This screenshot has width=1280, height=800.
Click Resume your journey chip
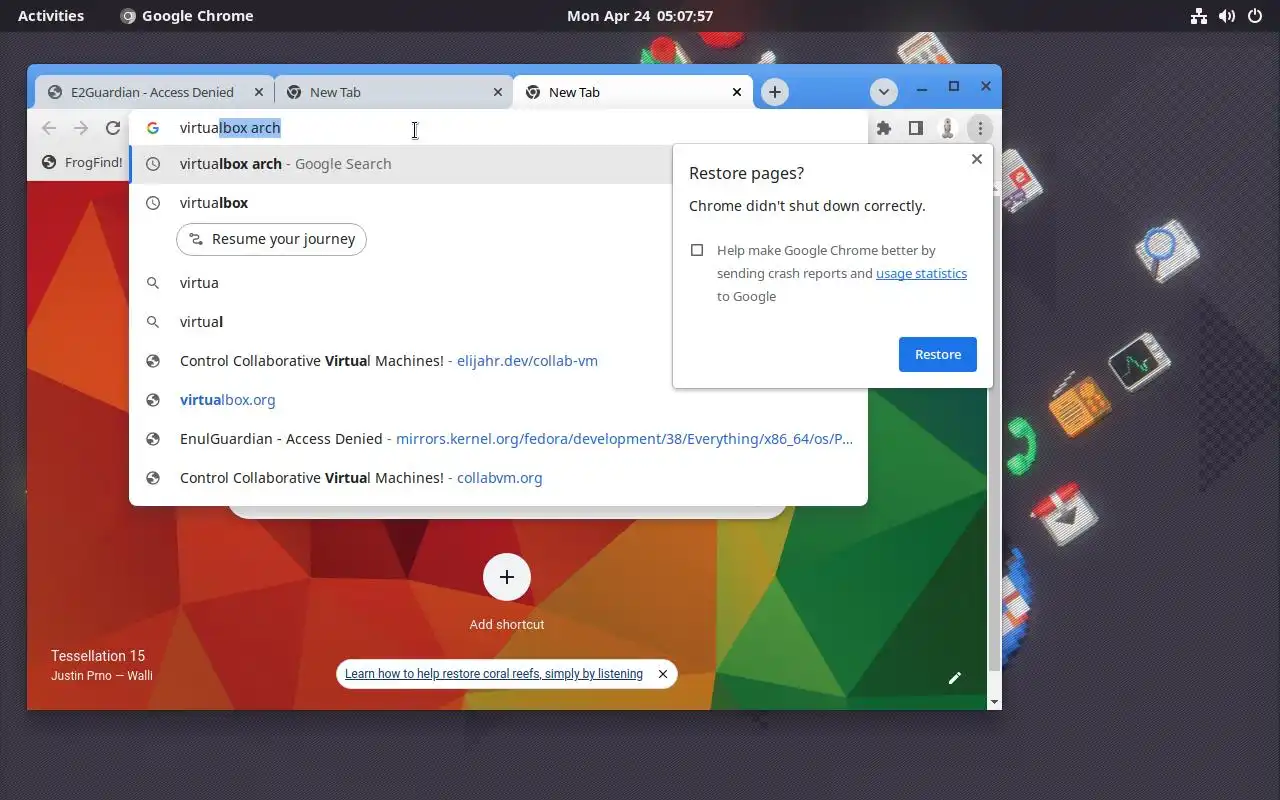(271, 239)
